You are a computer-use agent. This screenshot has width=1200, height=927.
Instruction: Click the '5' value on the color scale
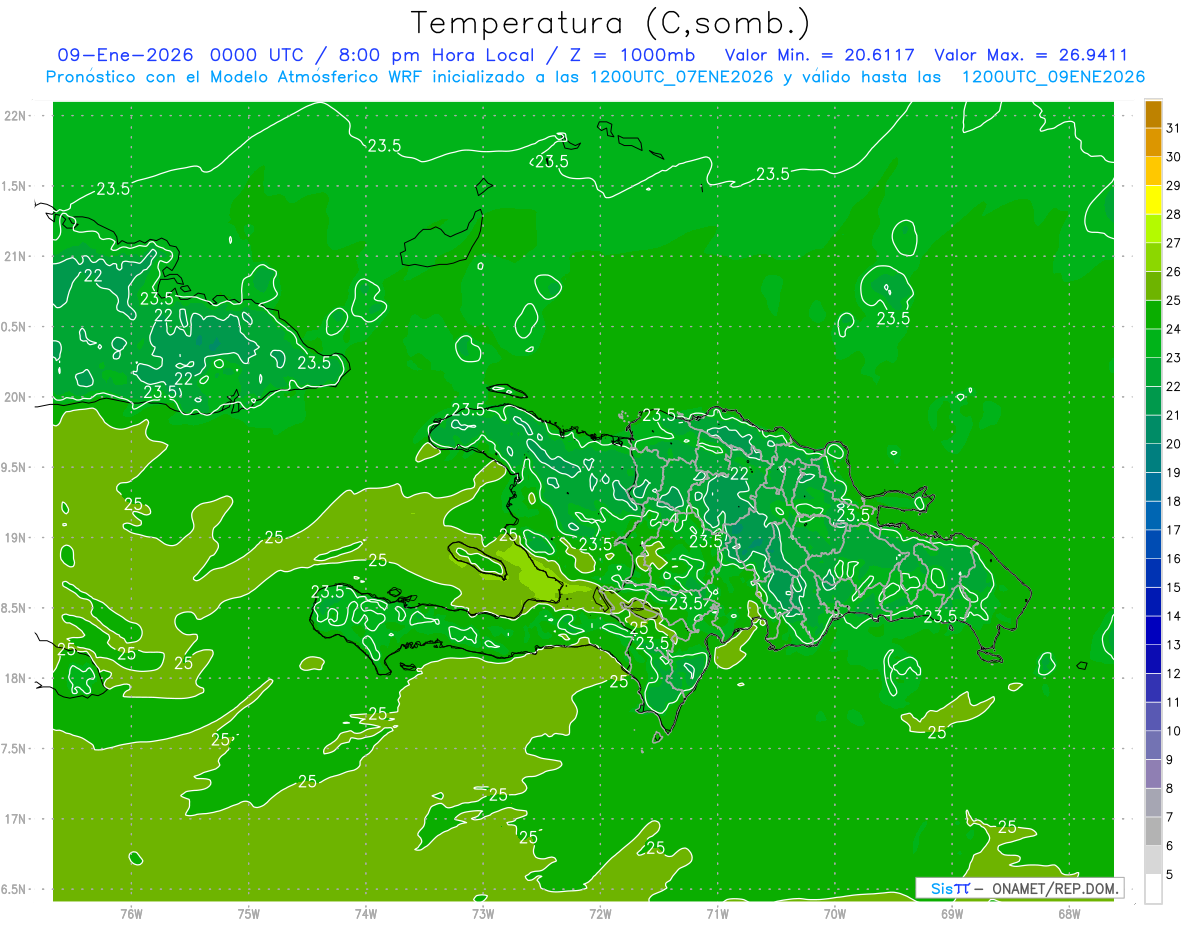click(1169, 874)
